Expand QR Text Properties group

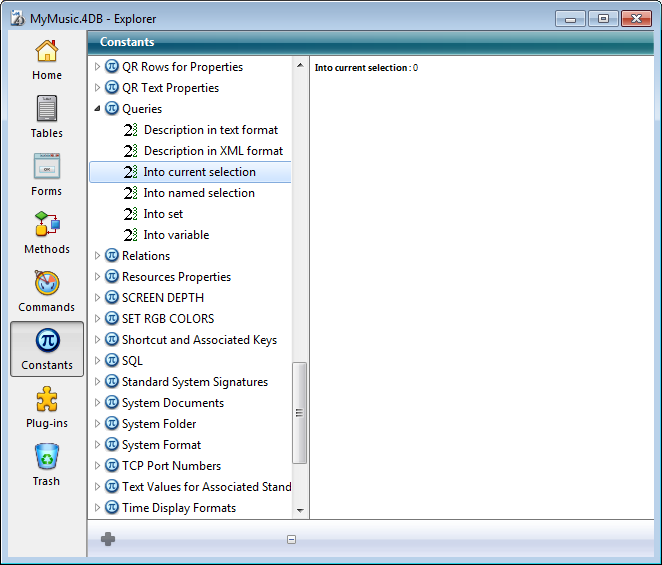[97, 88]
